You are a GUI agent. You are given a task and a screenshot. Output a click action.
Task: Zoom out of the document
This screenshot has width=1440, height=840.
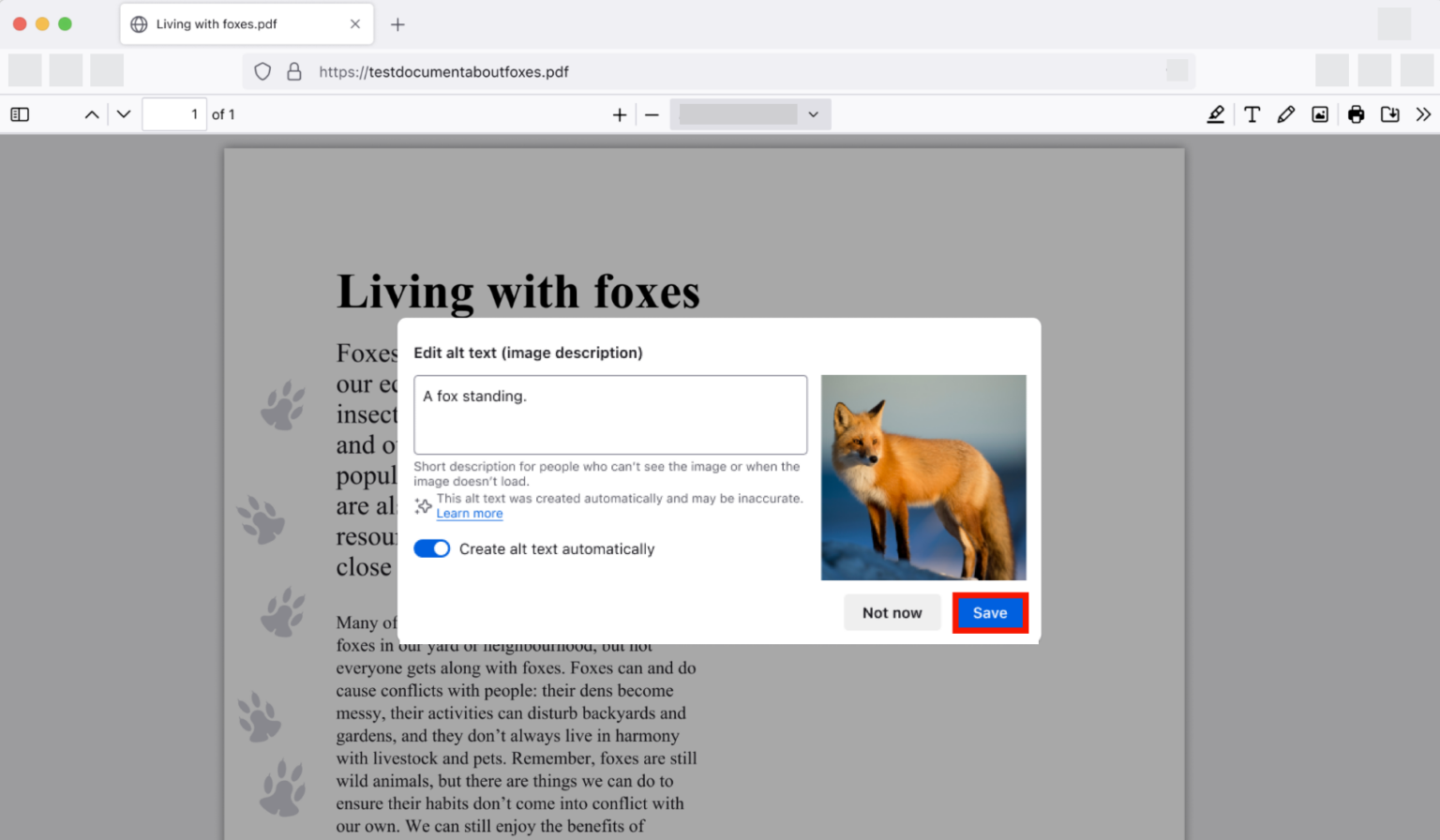click(x=652, y=113)
